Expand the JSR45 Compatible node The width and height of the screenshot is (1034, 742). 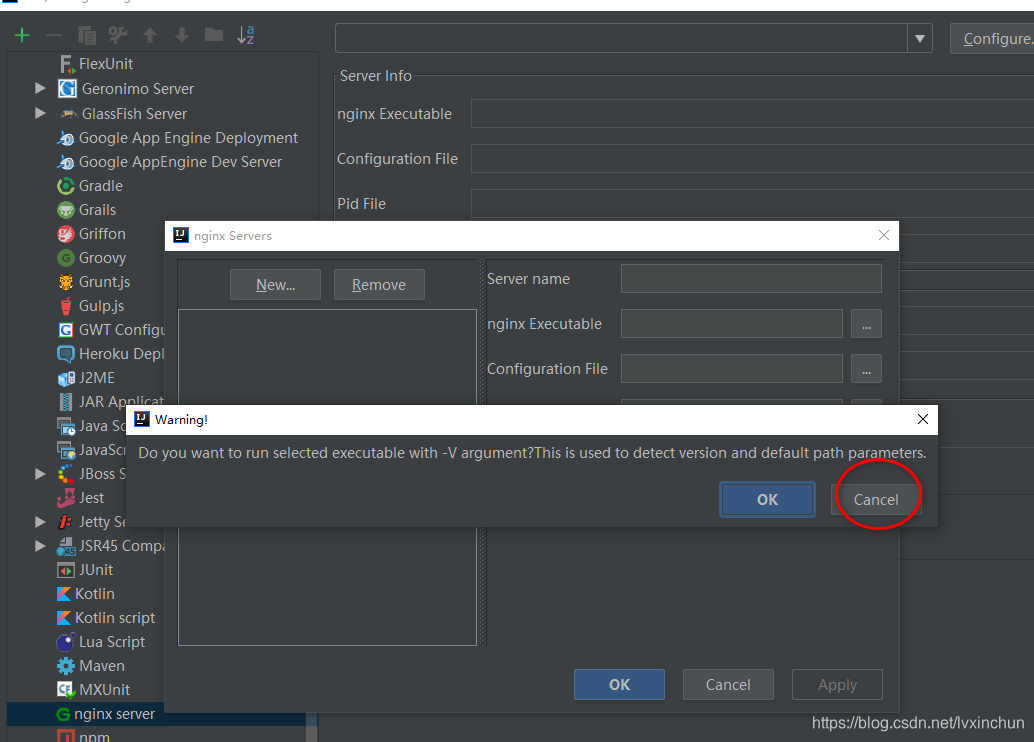point(40,545)
